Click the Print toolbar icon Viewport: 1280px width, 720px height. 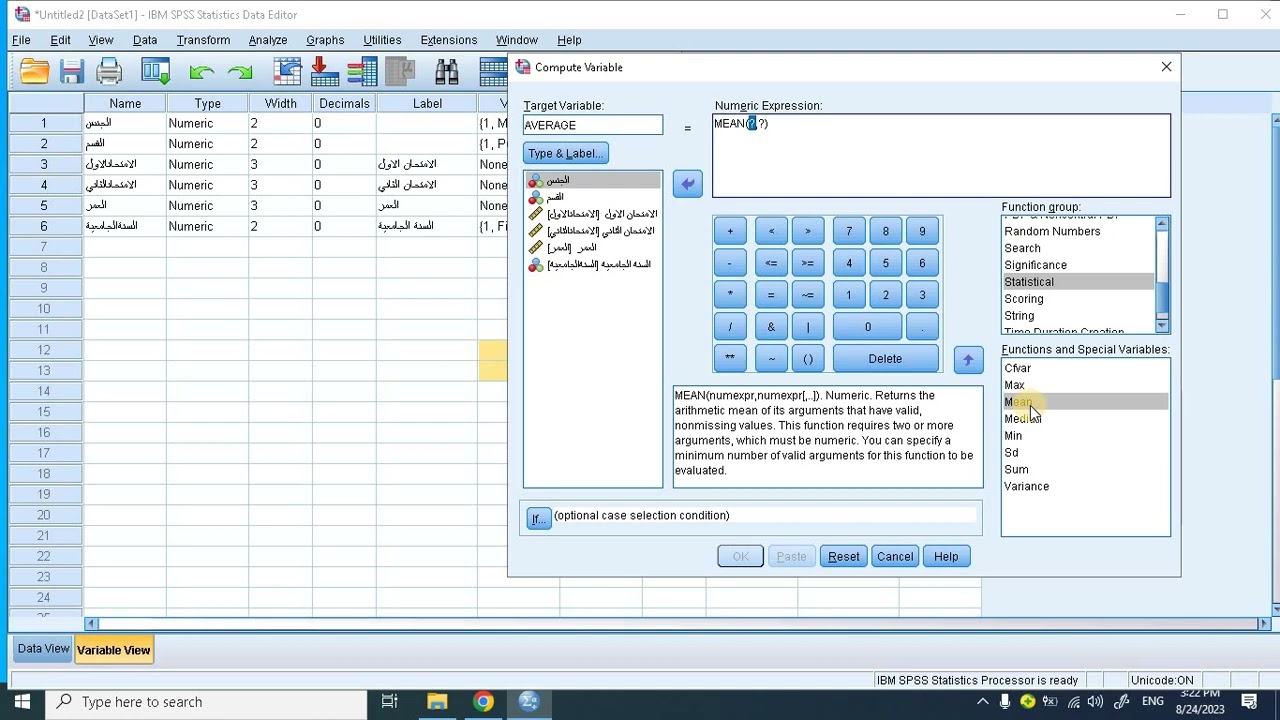[x=109, y=71]
